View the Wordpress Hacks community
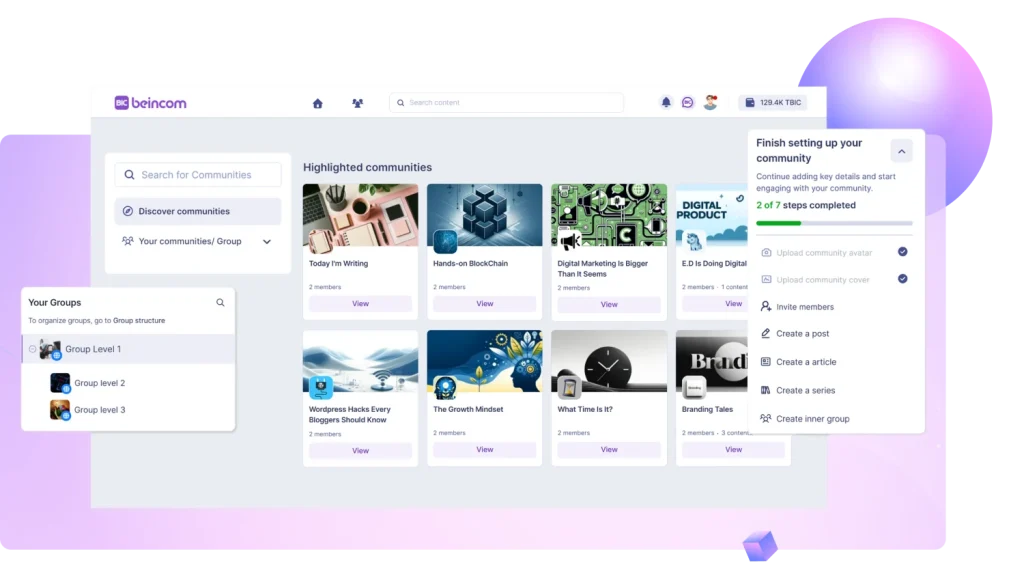Viewport: 1024px width, 567px height. [x=360, y=451]
